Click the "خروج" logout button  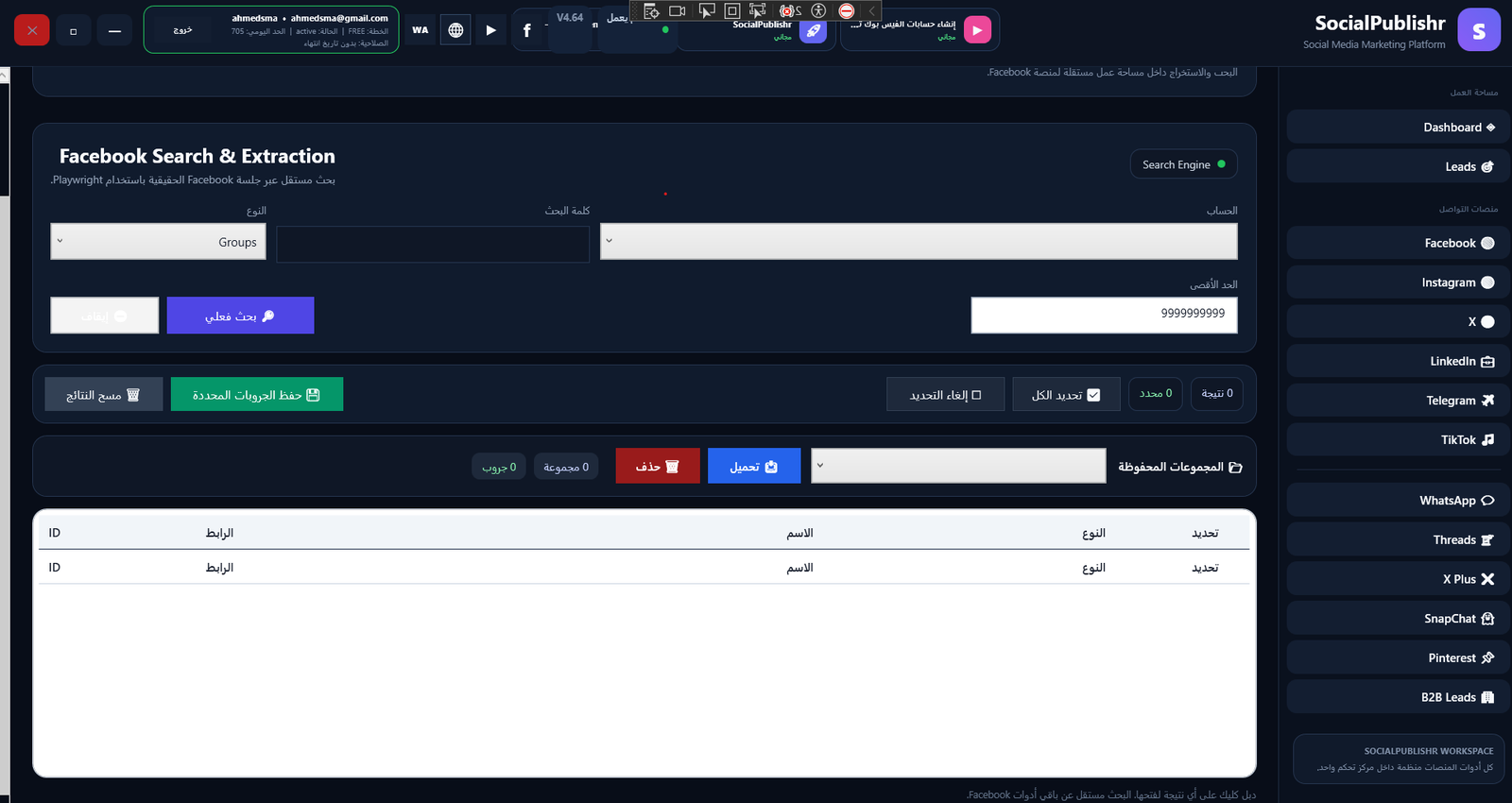[182, 30]
